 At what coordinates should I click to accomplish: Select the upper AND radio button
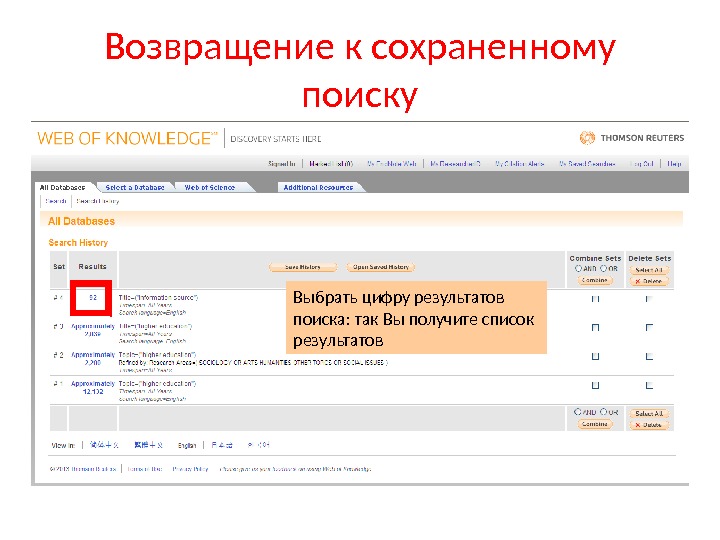coord(579,268)
